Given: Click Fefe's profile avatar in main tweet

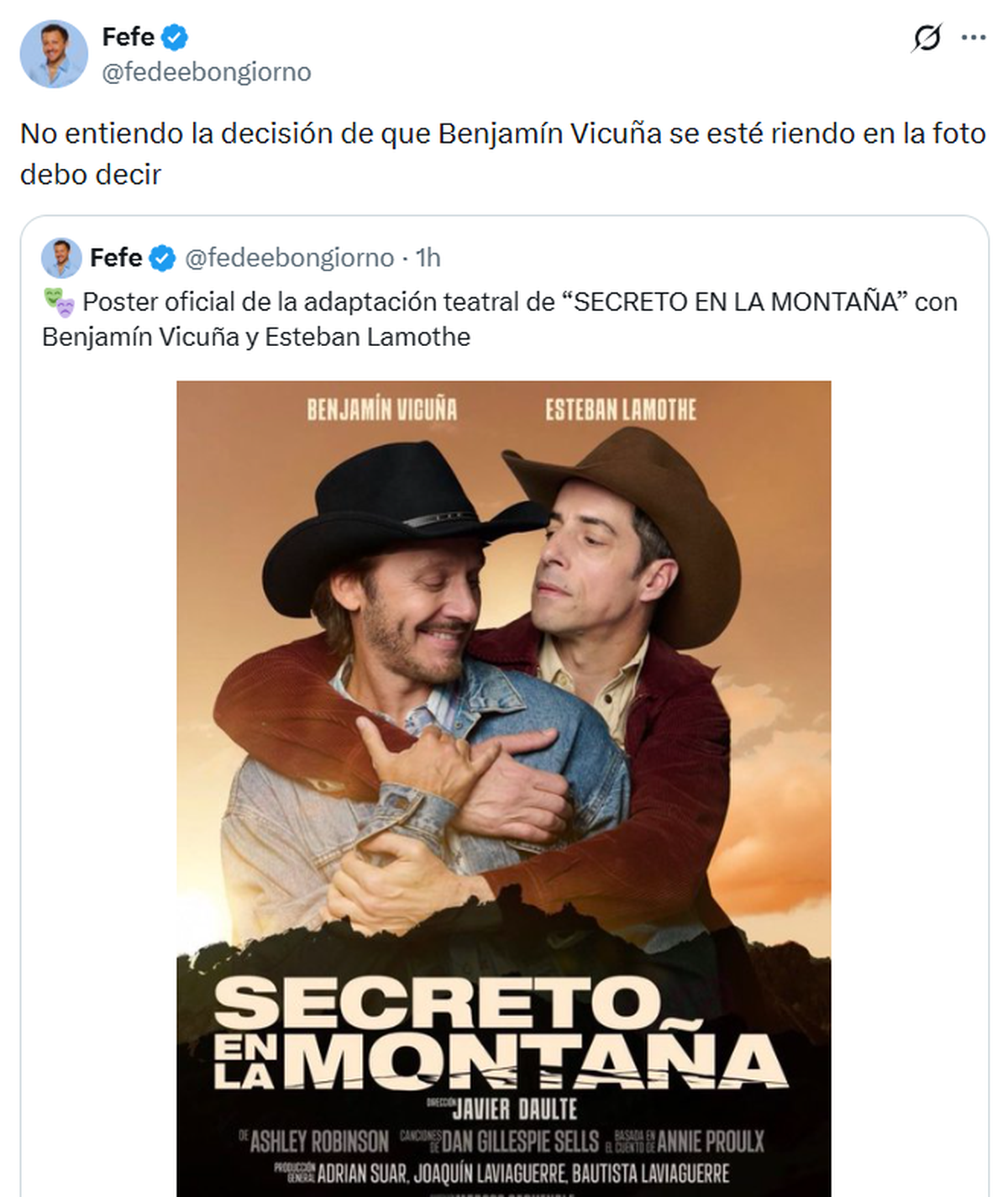Looking at the screenshot, I should click(x=54, y=54).
